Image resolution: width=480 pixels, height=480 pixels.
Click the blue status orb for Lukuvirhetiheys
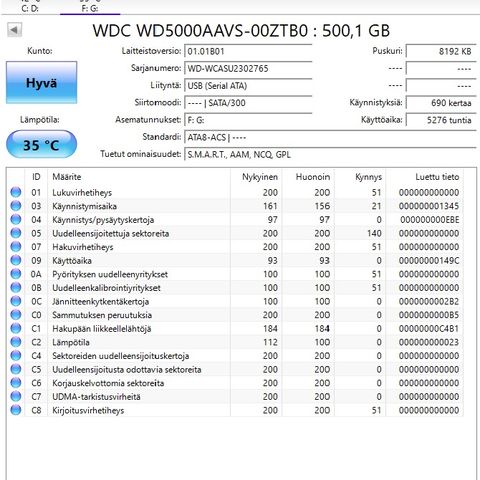pyautogui.click(x=16, y=192)
